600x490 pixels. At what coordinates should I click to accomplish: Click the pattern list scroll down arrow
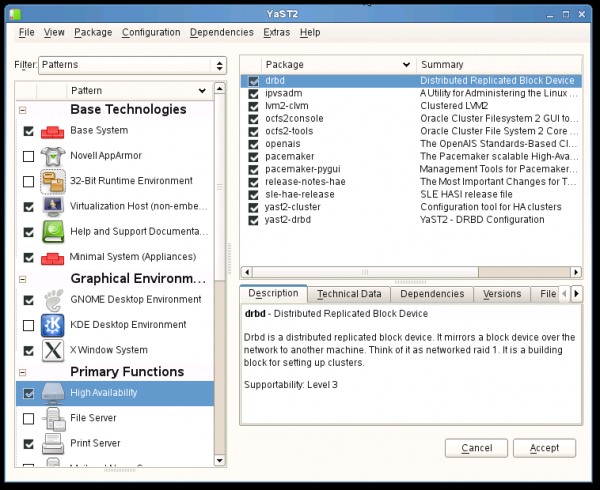click(x=220, y=460)
